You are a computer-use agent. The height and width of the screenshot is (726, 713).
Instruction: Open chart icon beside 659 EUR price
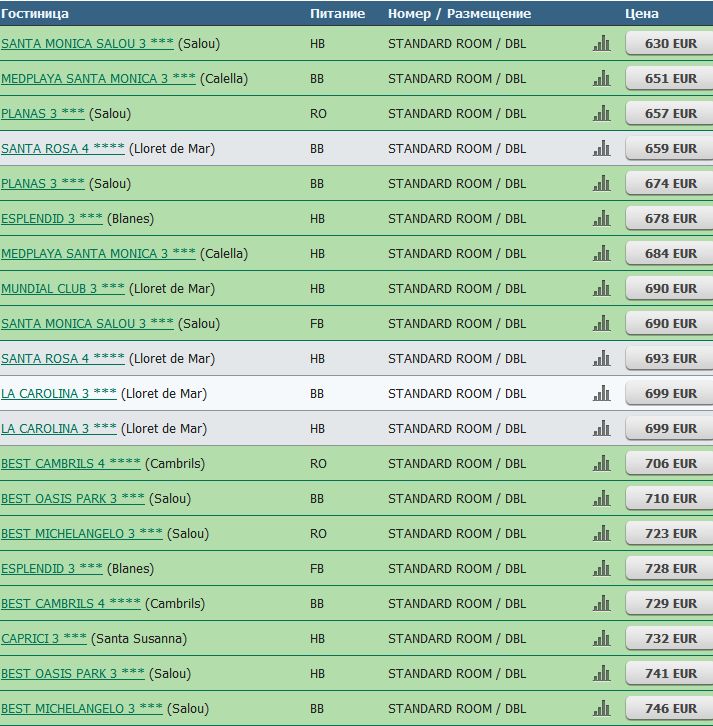pyautogui.click(x=601, y=148)
